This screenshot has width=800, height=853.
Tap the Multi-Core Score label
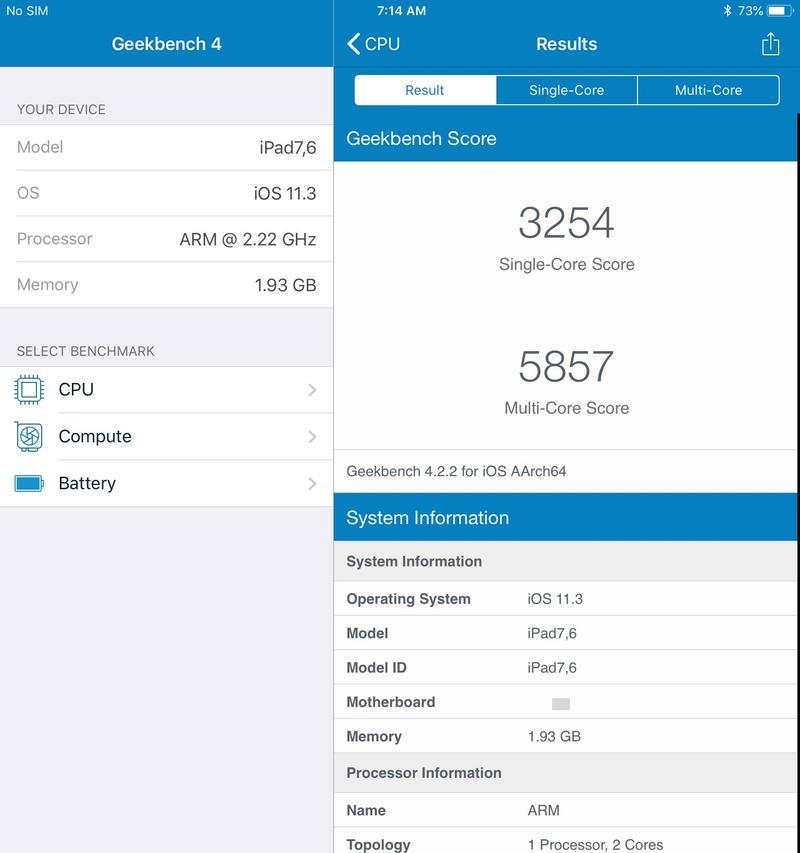[x=567, y=408]
